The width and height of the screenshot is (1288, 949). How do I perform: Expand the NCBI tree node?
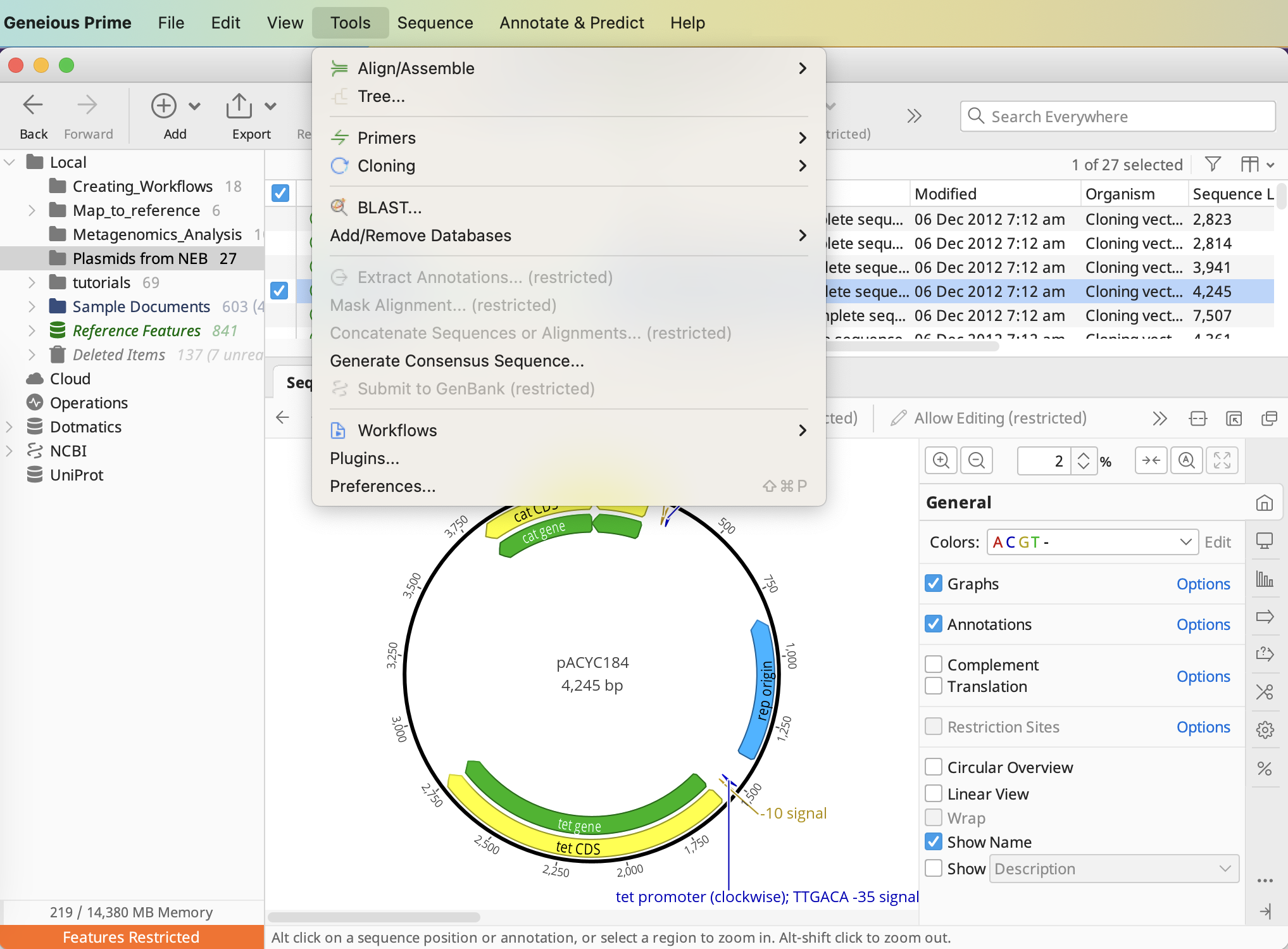(x=9, y=451)
